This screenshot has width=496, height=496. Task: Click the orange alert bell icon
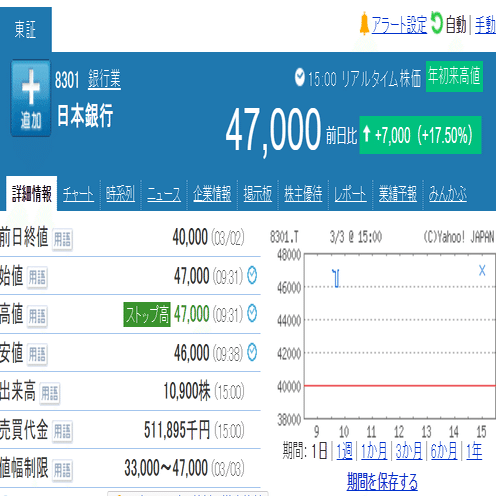[364, 23]
